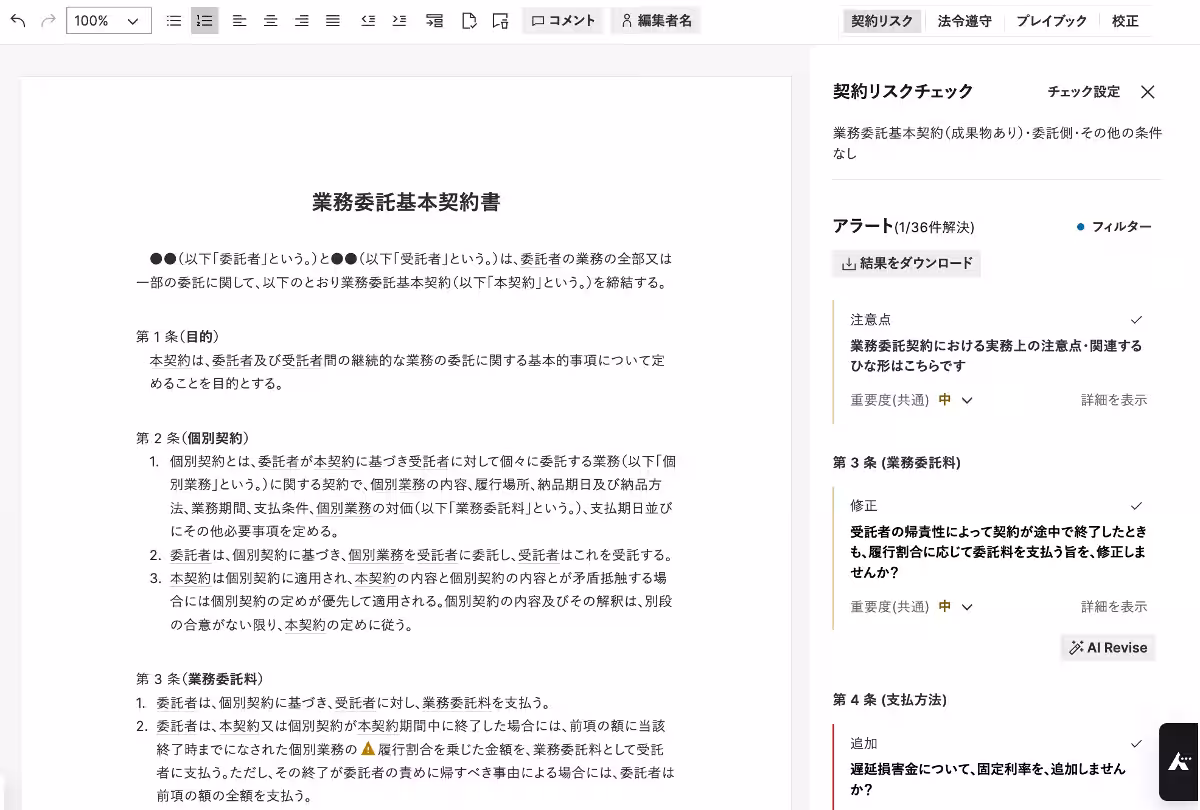
Task: Click the decrease indent icon
Action: tap(368, 20)
